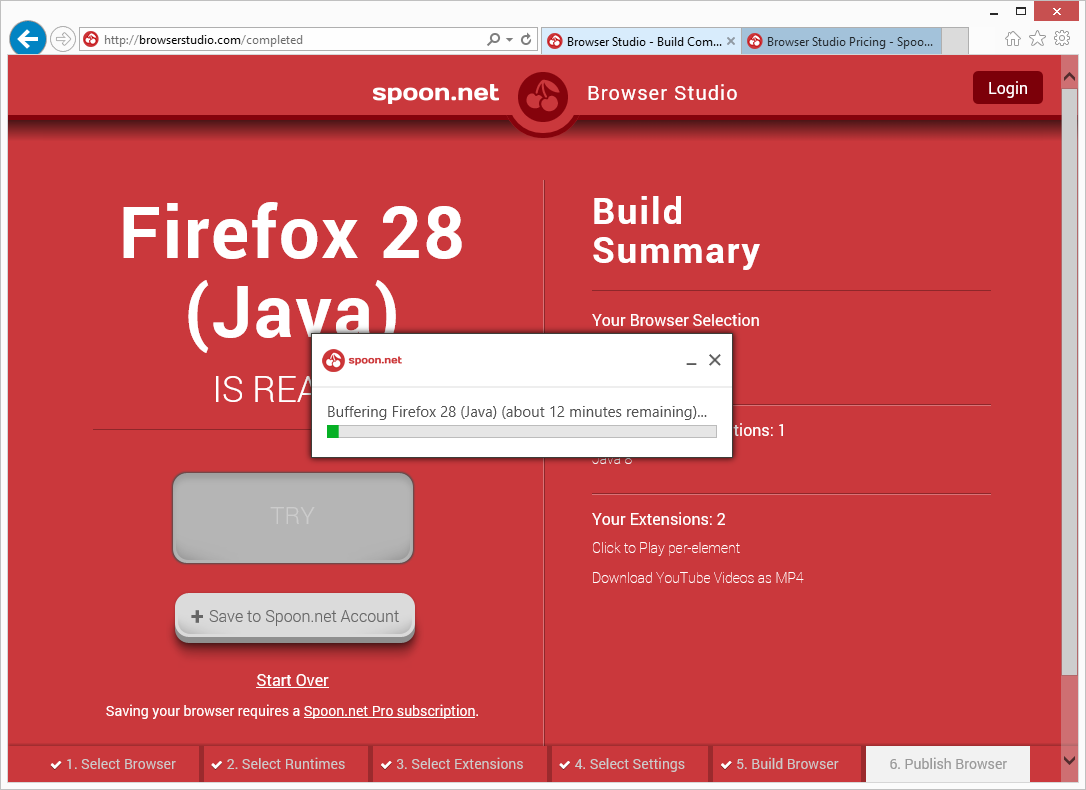Viewport: 1086px width, 790px height.
Task: Switch to Browser Studio - Build Complete tab
Action: [643, 42]
